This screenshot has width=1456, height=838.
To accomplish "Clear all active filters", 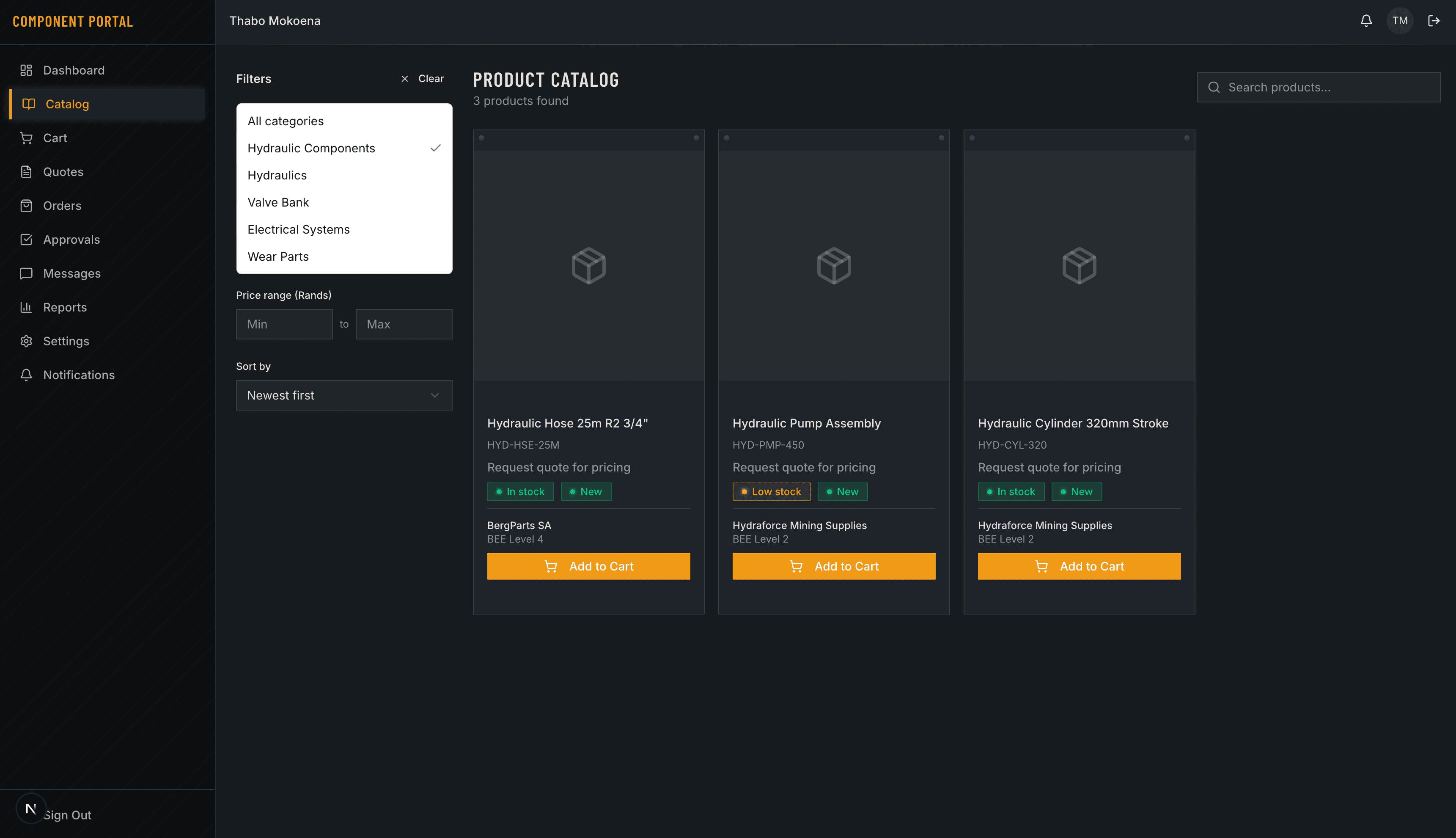I will (x=422, y=78).
